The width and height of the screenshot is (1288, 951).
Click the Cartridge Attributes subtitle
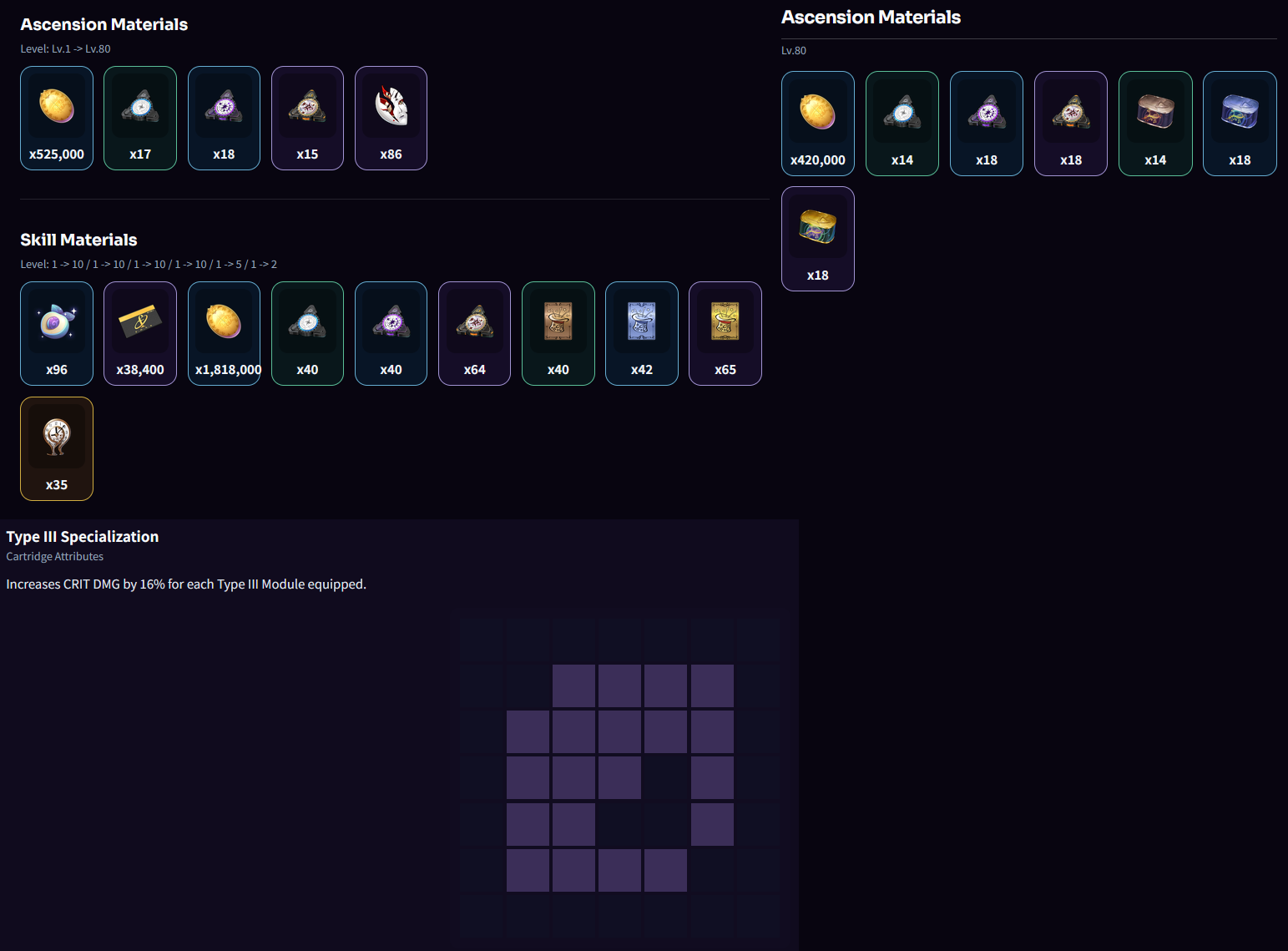coord(55,556)
